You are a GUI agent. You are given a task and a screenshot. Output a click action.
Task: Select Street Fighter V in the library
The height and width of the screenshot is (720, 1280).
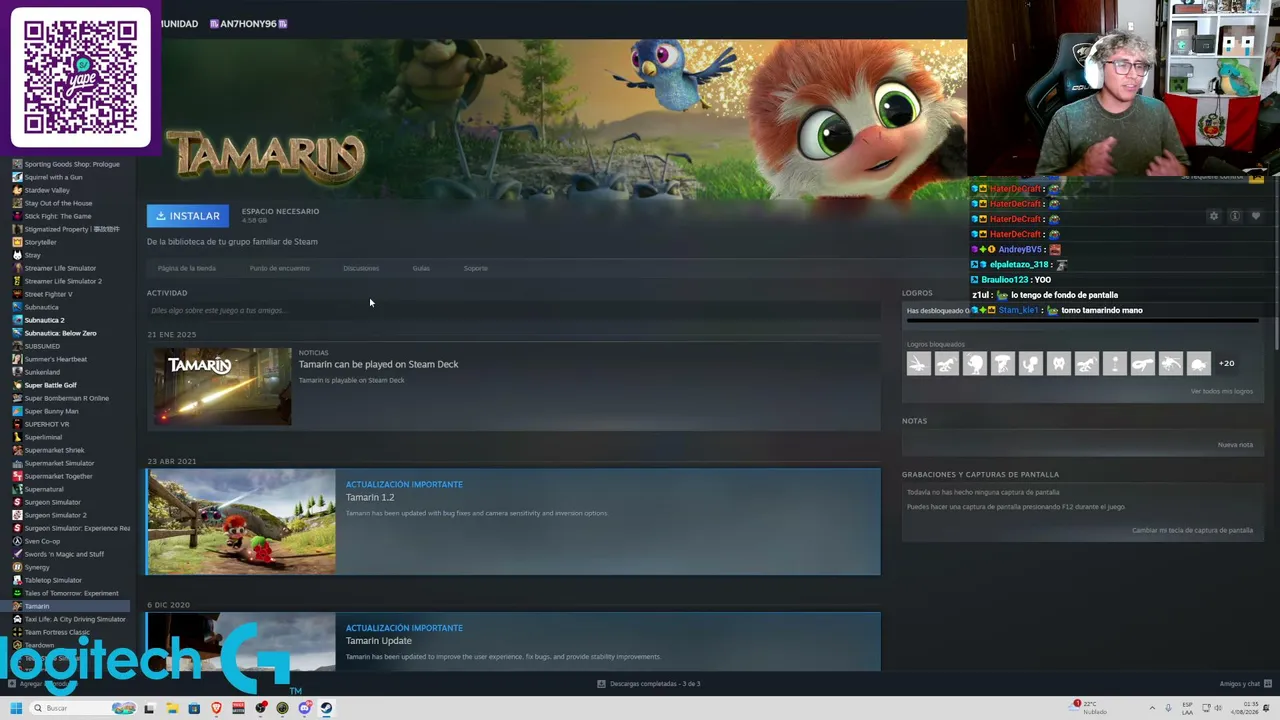[x=48, y=294]
